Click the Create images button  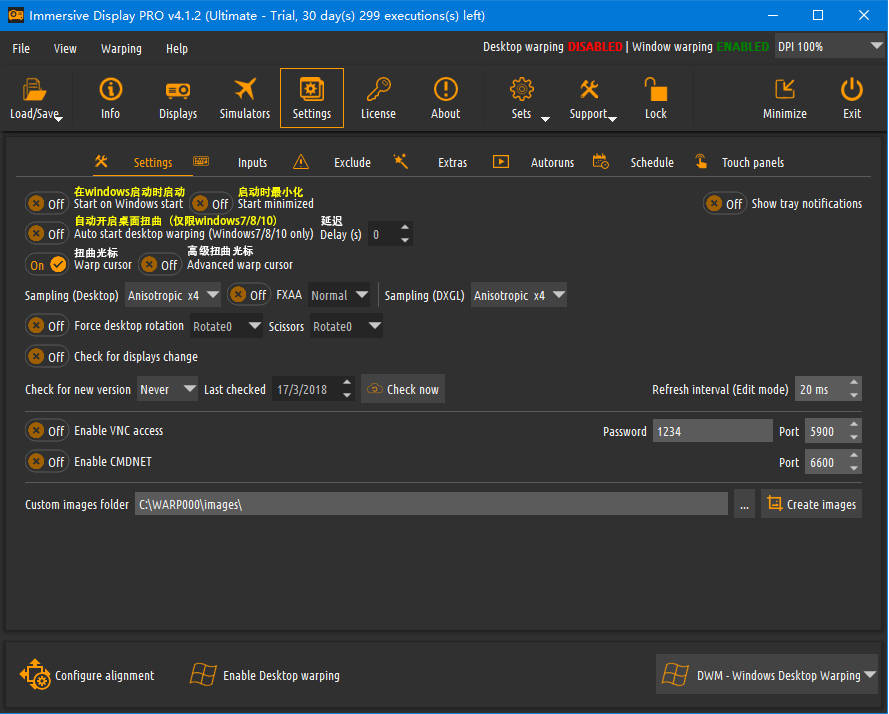click(811, 504)
